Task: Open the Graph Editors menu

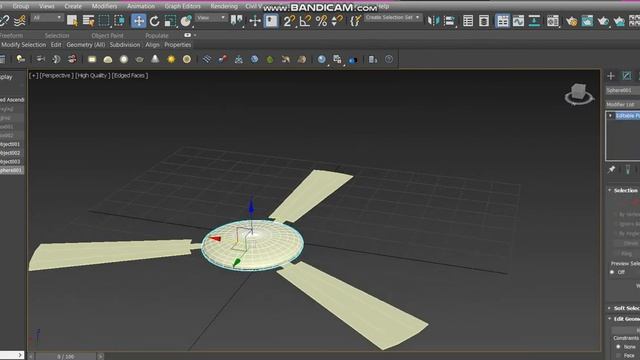Action: pos(182,6)
